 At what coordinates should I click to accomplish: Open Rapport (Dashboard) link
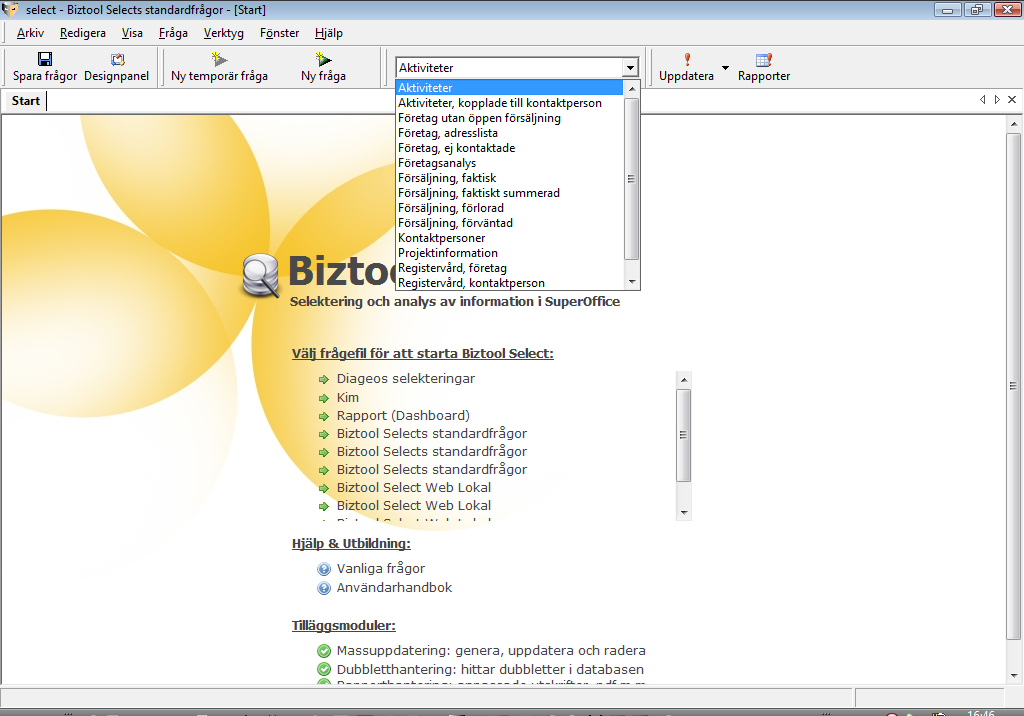[x=403, y=415]
